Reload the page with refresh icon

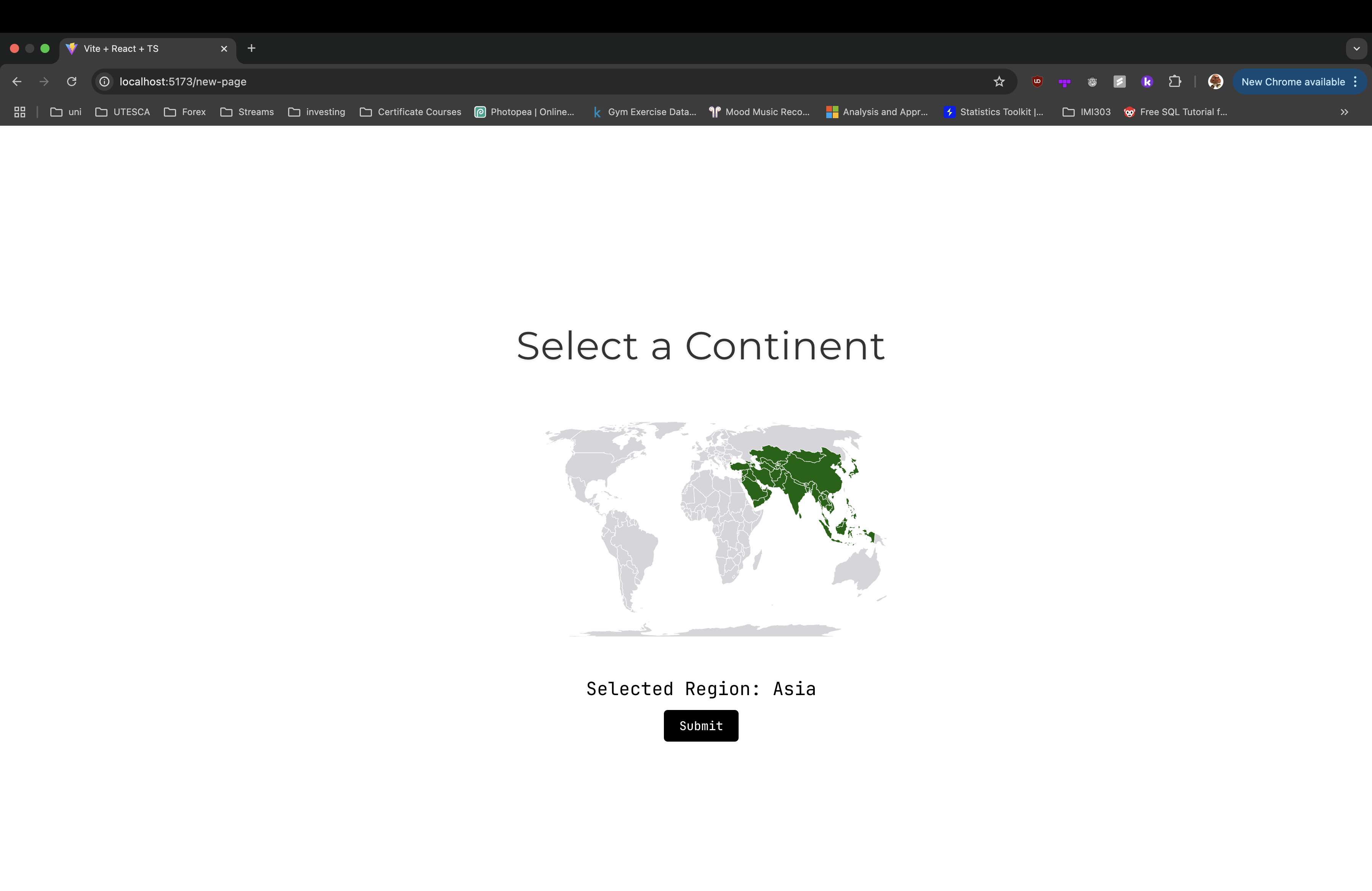coord(72,82)
